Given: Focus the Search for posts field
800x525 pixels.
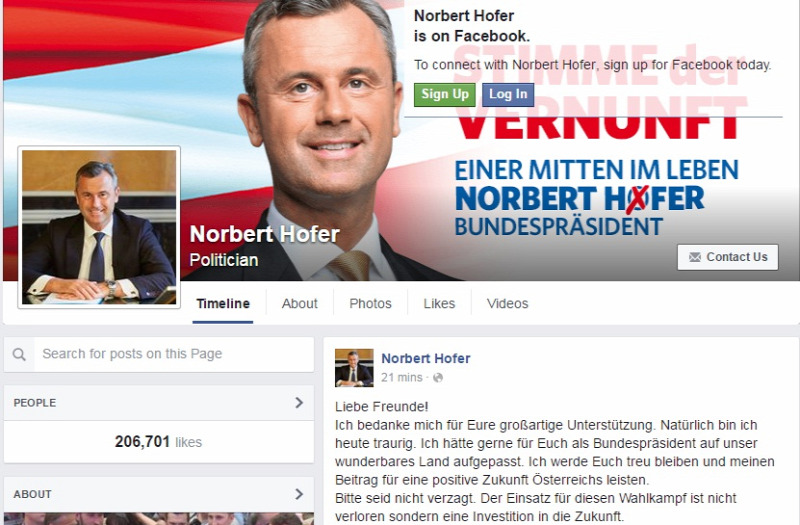Looking at the screenshot, I should tap(174, 354).
